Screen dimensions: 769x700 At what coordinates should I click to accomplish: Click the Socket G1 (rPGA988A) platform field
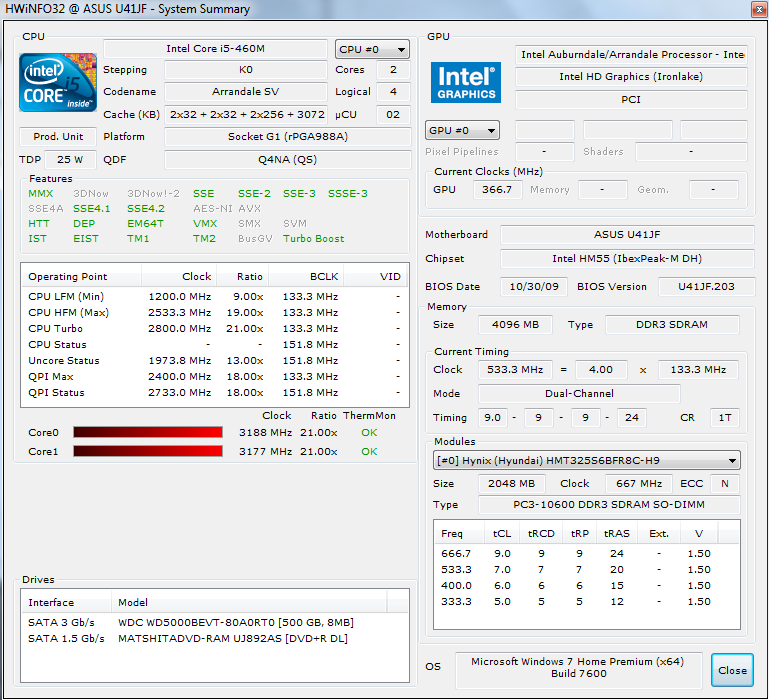(x=288, y=136)
